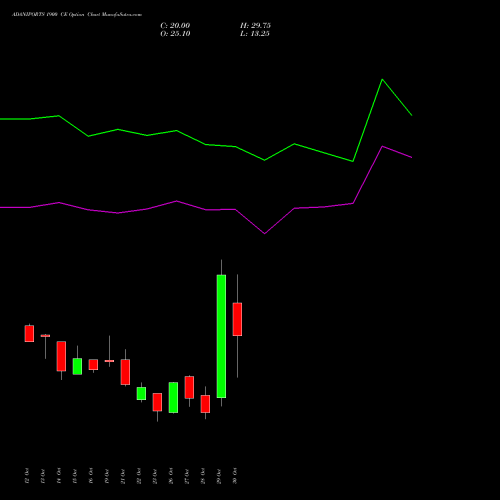The image size is (500, 500).
Task: Select the red candle for 30 Oct
Action: click(x=237, y=319)
